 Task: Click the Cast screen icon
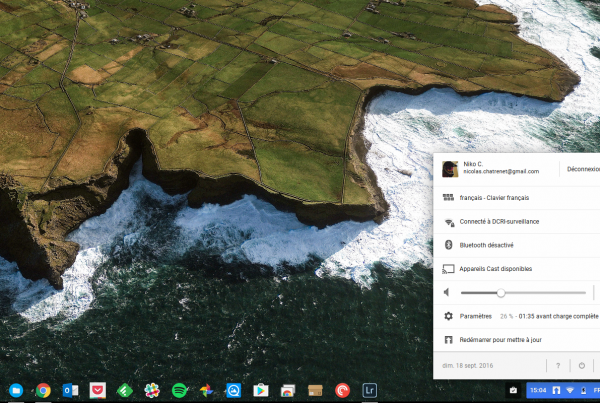pyautogui.click(x=448, y=269)
